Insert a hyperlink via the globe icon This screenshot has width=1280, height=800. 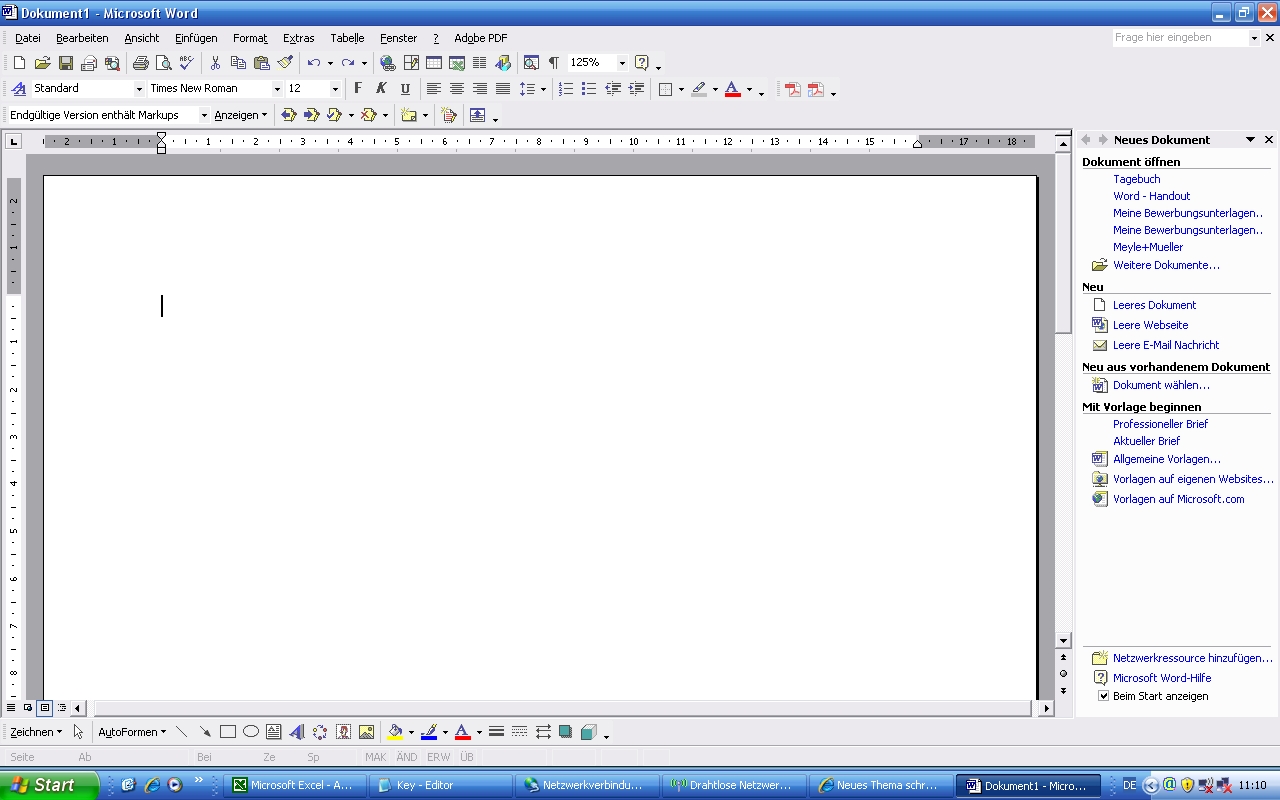tap(387, 63)
